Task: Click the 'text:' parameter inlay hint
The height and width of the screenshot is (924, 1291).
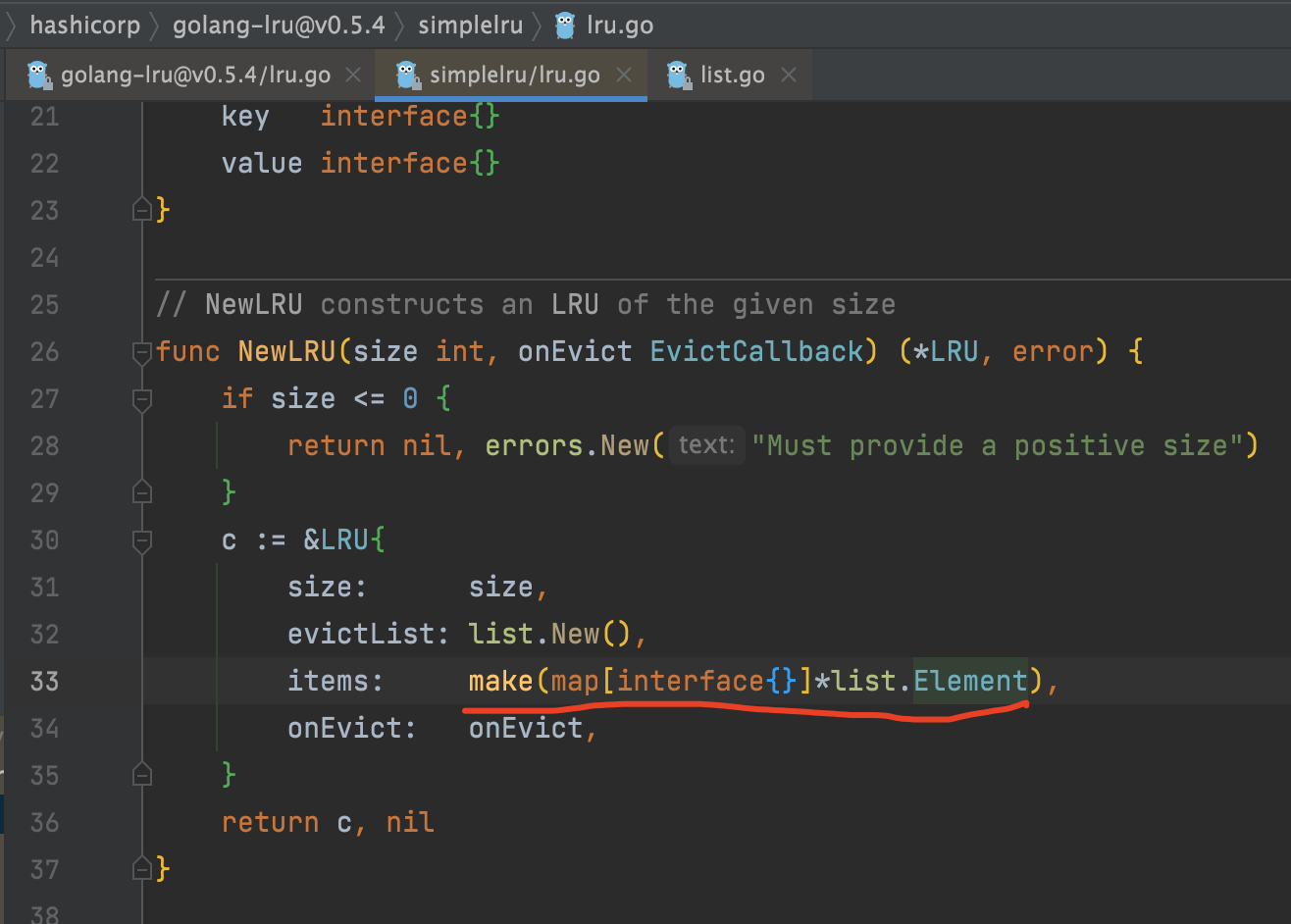Action: click(706, 445)
